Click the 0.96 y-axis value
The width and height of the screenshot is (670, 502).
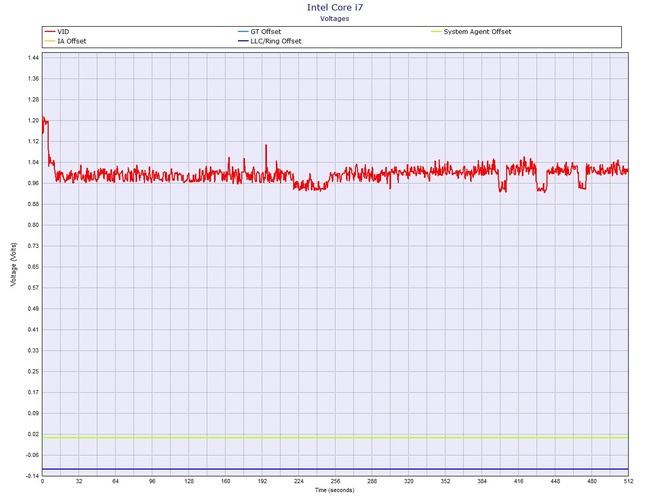pyautogui.click(x=34, y=183)
